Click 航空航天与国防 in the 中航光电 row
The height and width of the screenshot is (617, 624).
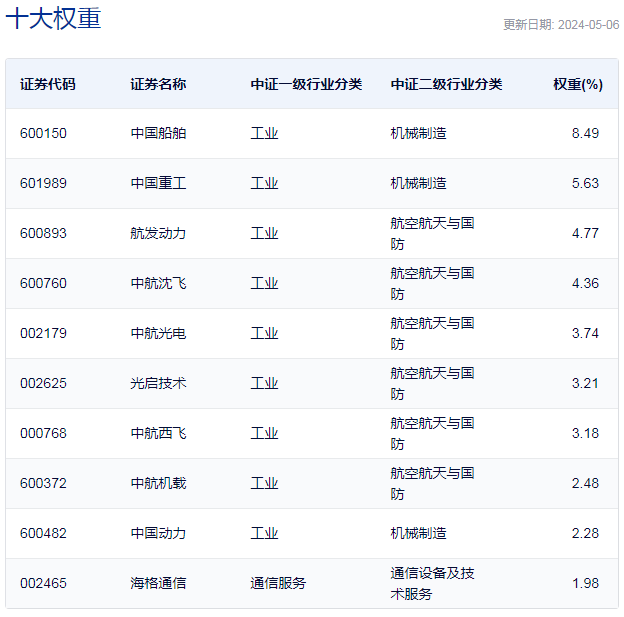click(x=432, y=334)
